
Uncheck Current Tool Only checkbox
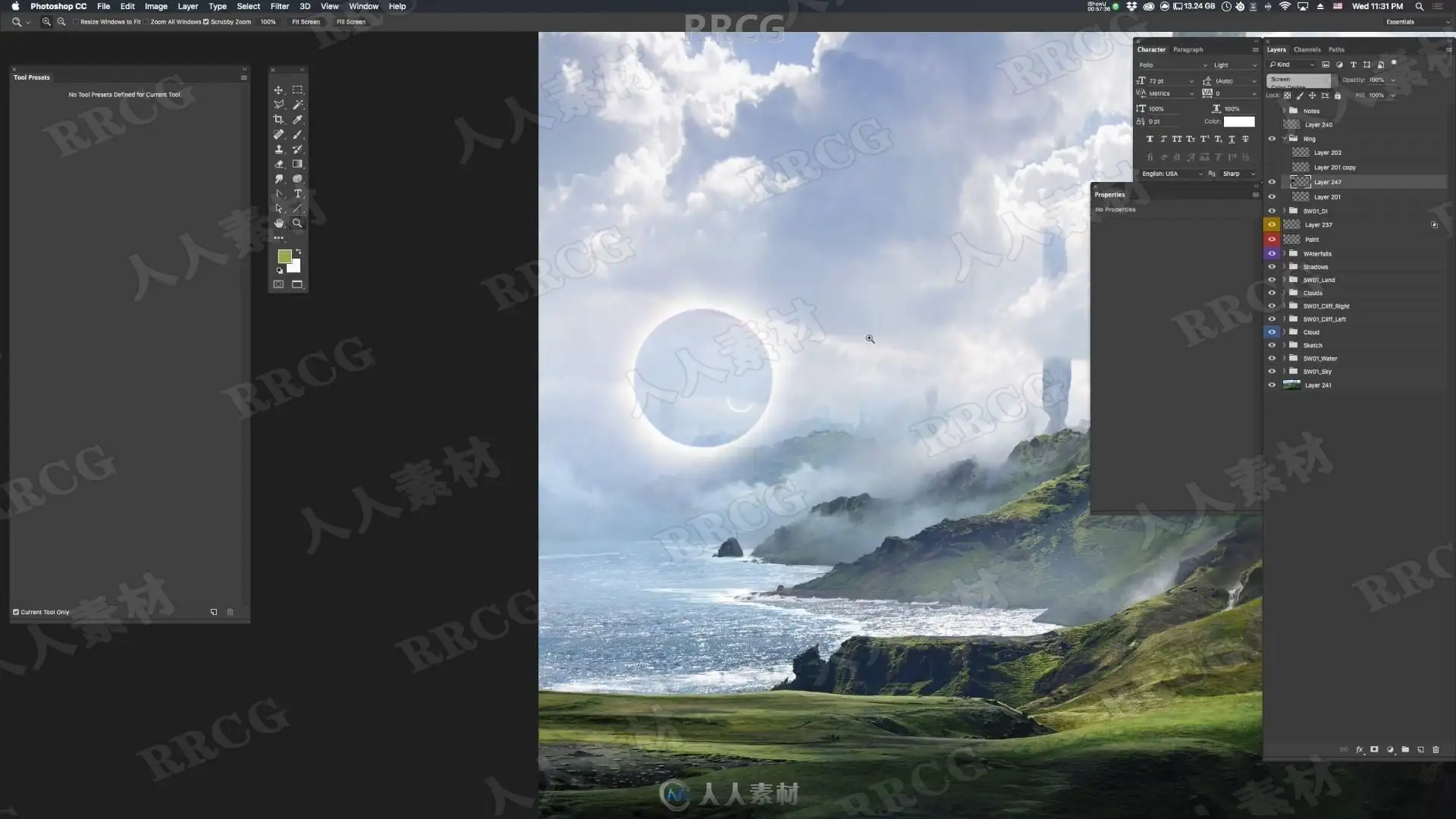[x=16, y=612]
